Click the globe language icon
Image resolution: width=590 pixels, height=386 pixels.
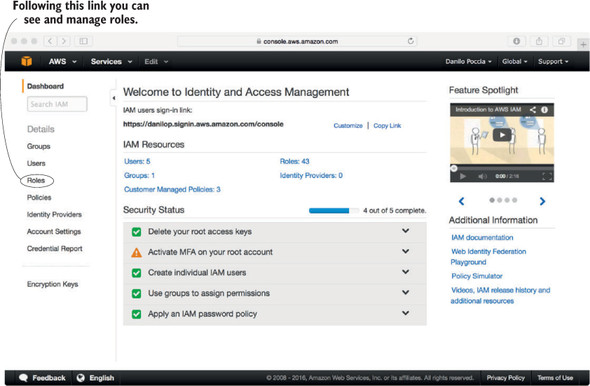pyautogui.click(x=81, y=378)
